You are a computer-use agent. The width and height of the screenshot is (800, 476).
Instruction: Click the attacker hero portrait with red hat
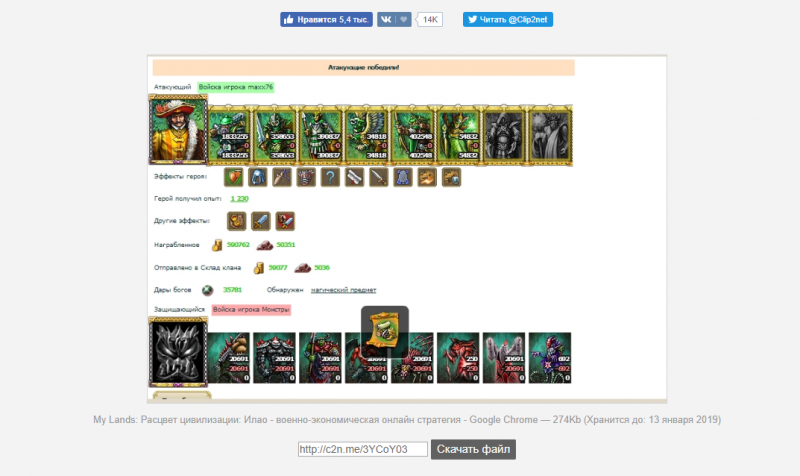point(178,130)
